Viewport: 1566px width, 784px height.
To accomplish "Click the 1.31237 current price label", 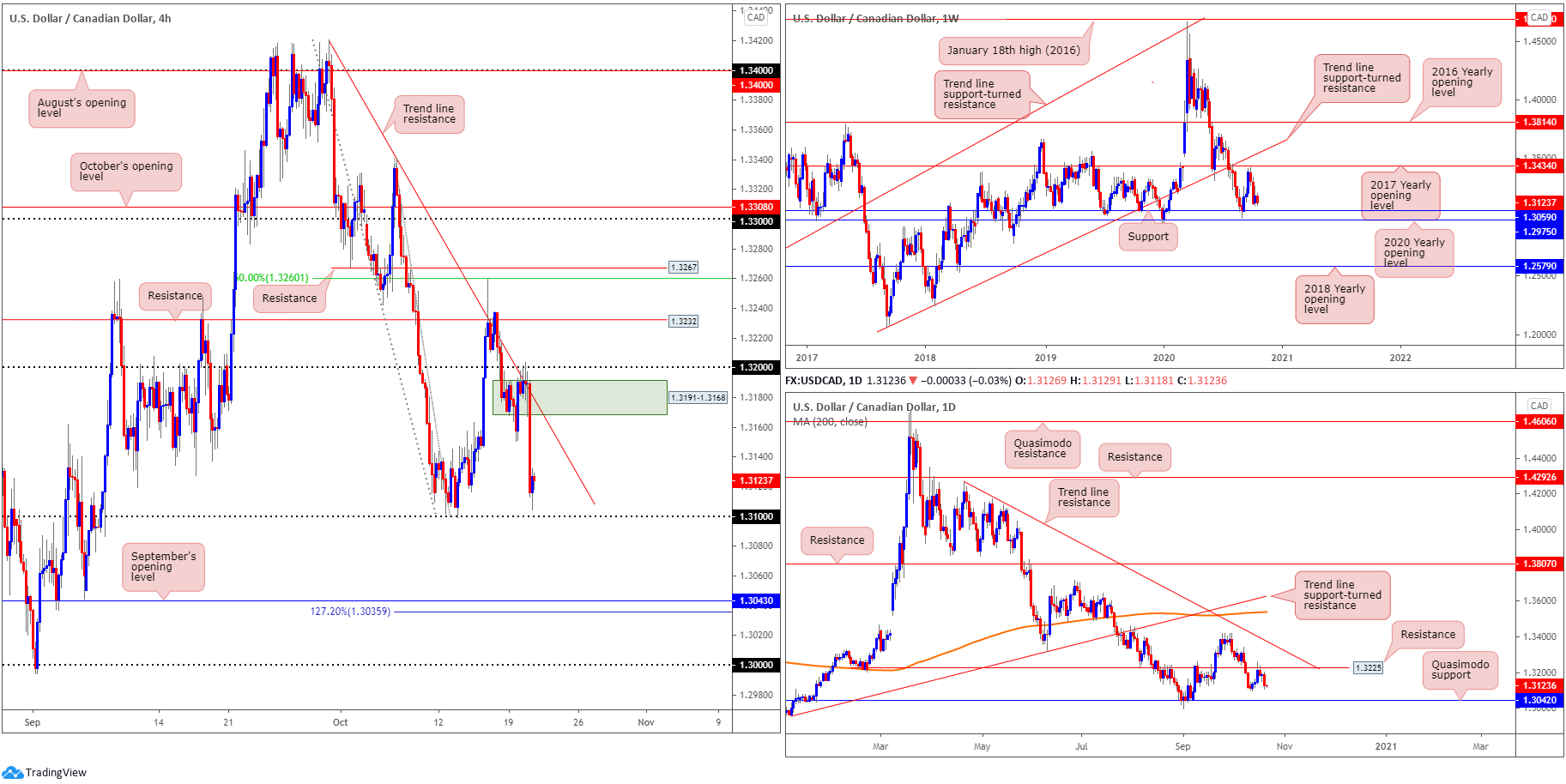I will click(756, 480).
